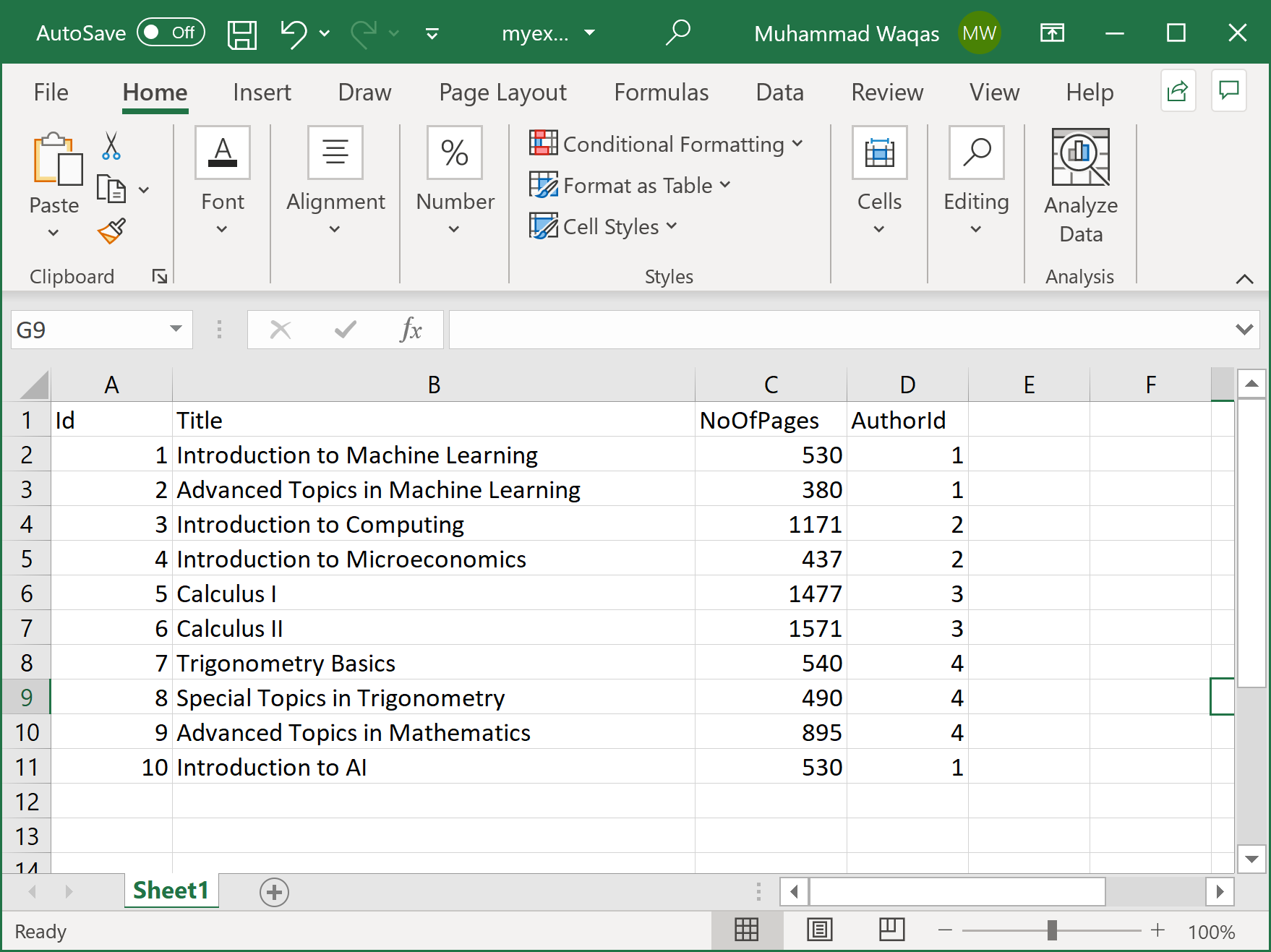
Task: Click the Comments icon
Action: tap(1228, 91)
